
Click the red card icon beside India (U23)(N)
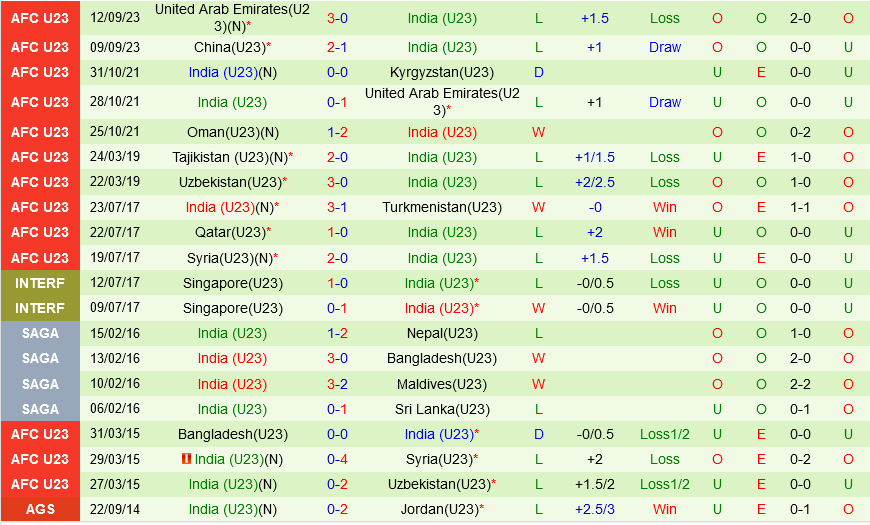187,459
